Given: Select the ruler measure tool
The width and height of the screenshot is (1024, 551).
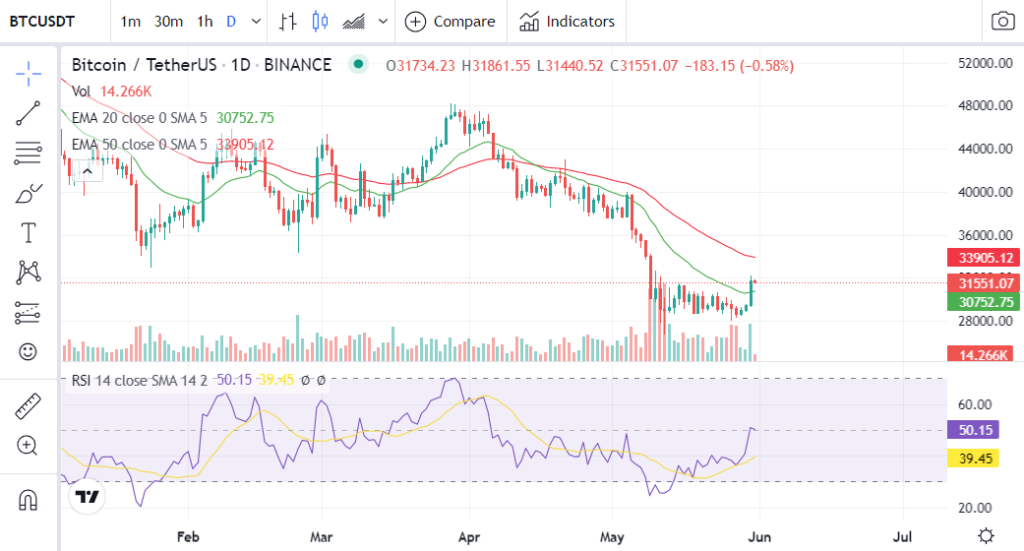Looking at the screenshot, I should coord(27,406).
